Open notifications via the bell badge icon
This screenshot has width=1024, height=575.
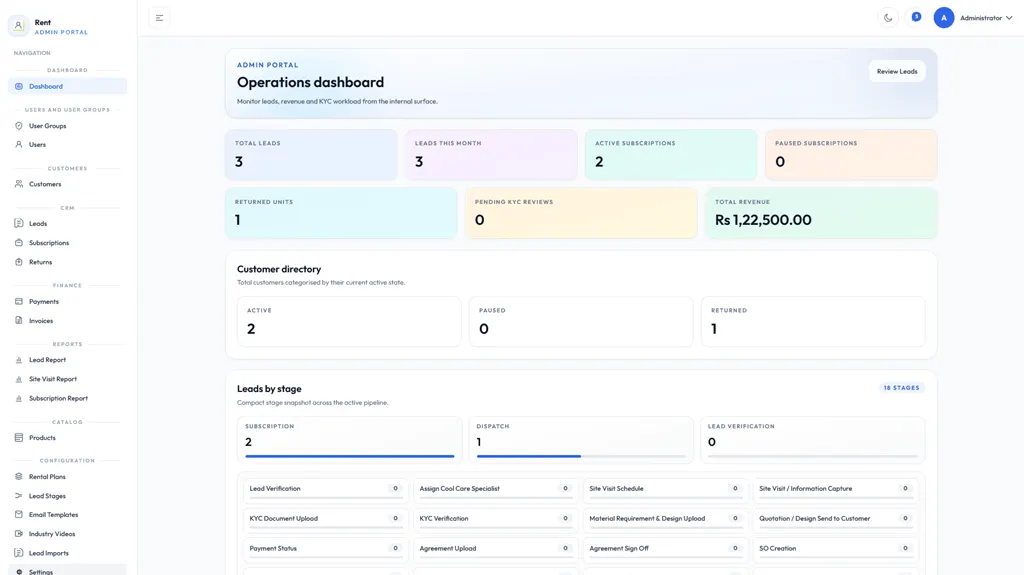point(916,18)
